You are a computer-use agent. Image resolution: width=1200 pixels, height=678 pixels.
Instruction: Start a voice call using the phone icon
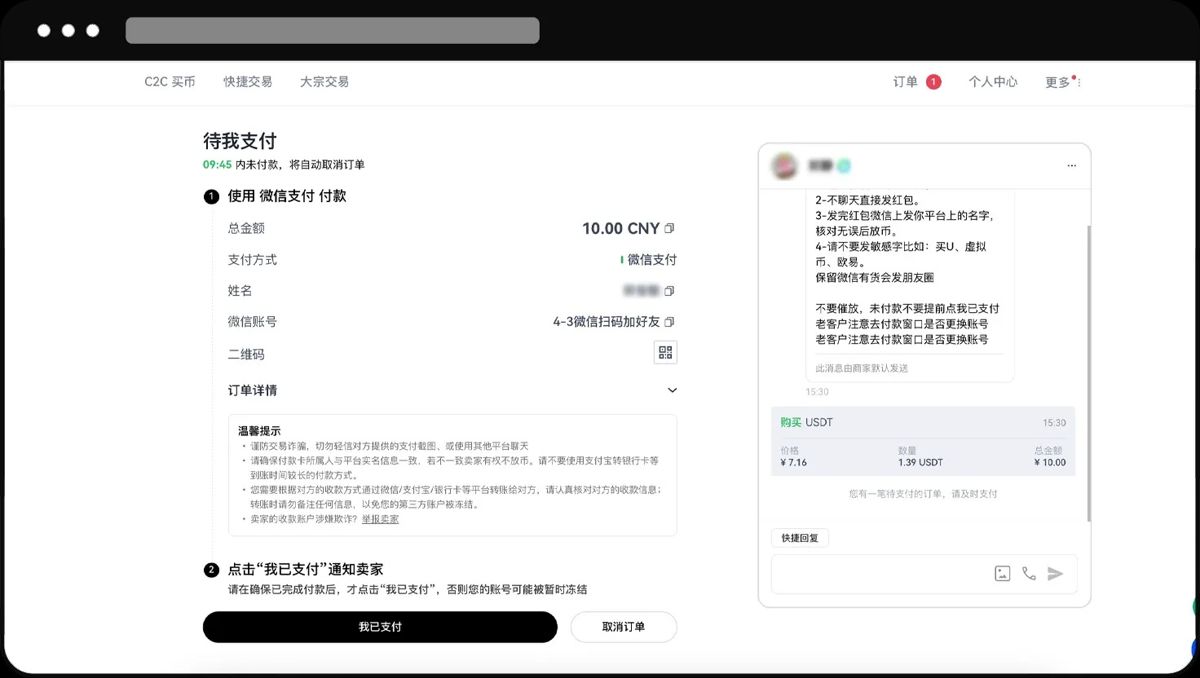[1028, 573]
